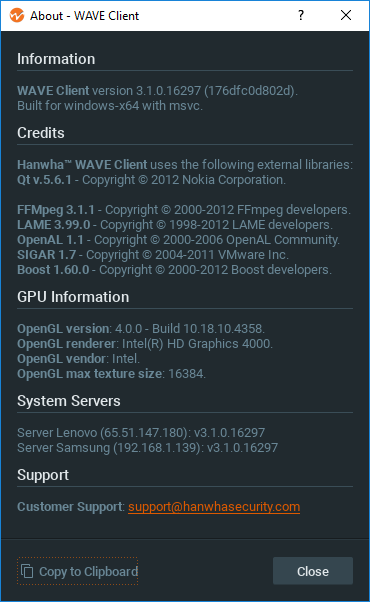Click the Close button
Screen dimensions: 370x602
[x=313, y=571]
